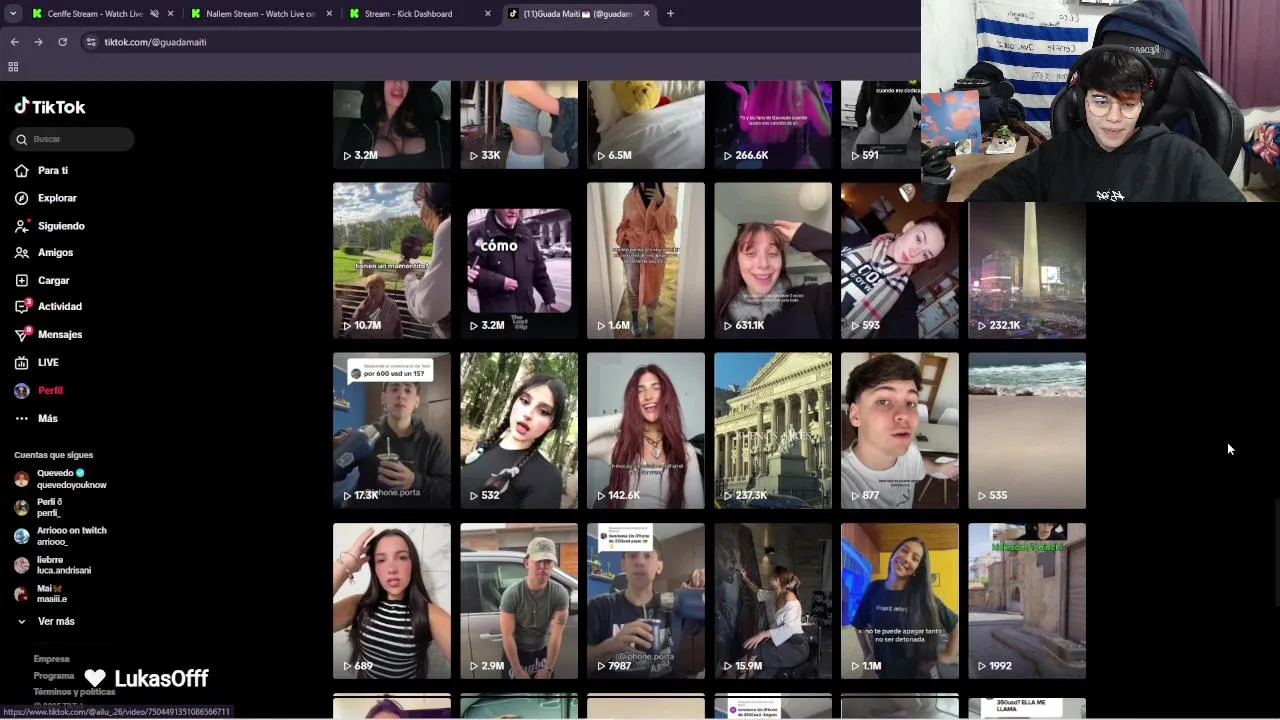Image resolution: width=1280 pixels, height=720 pixels.
Task: Switch to the Cenffe Stream tab
Action: click(x=103, y=14)
